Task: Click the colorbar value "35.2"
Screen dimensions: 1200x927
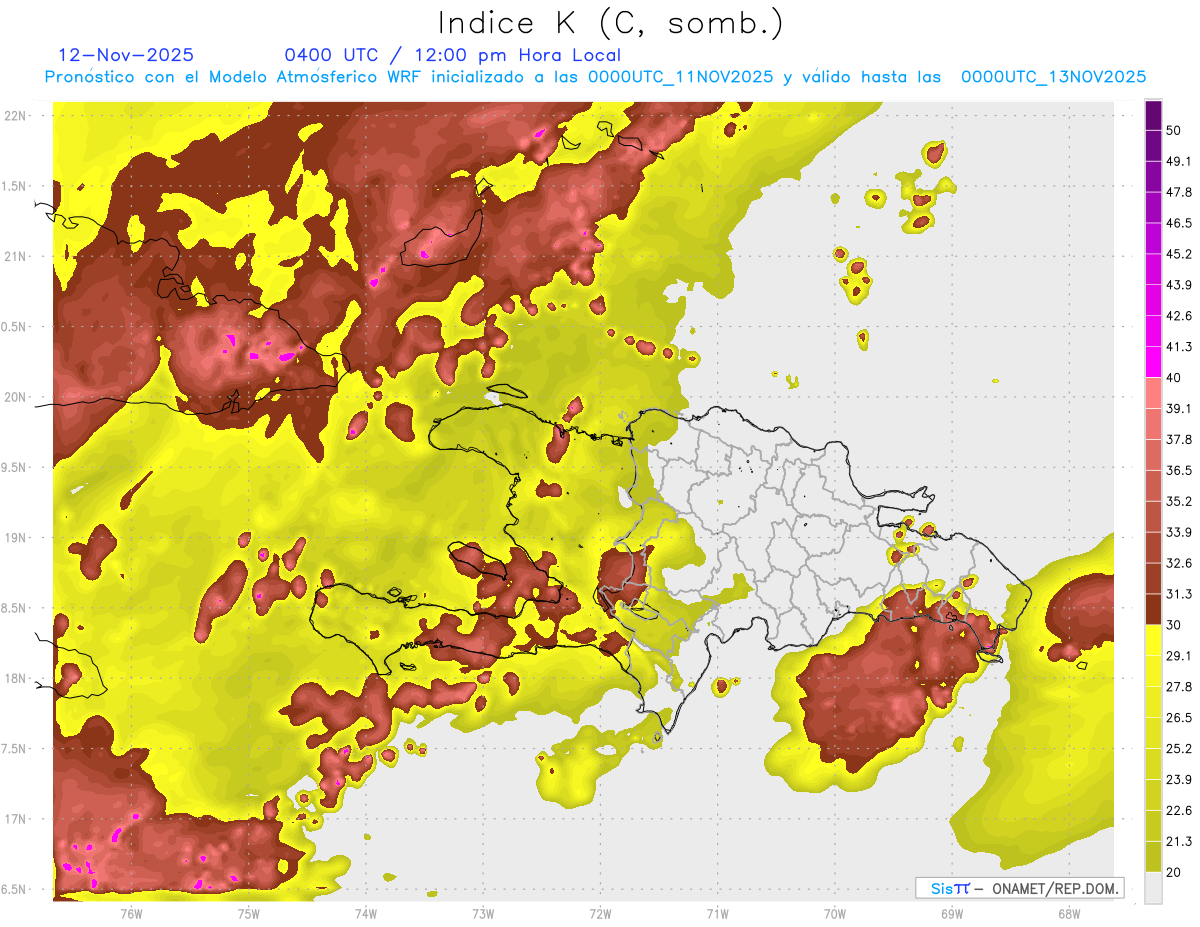Action: pos(1180,501)
